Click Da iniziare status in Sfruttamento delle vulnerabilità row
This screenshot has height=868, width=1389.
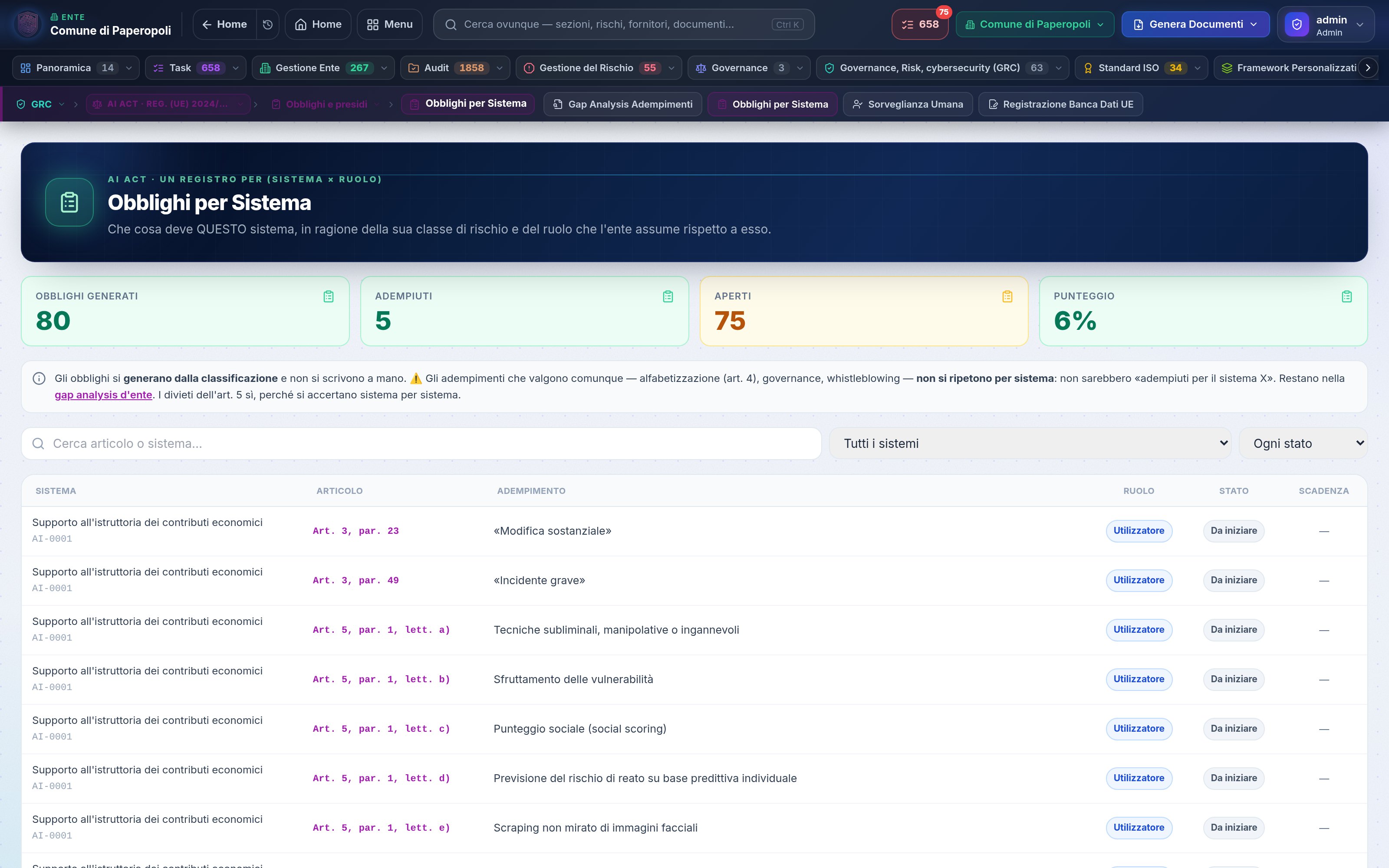coord(1234,679)
